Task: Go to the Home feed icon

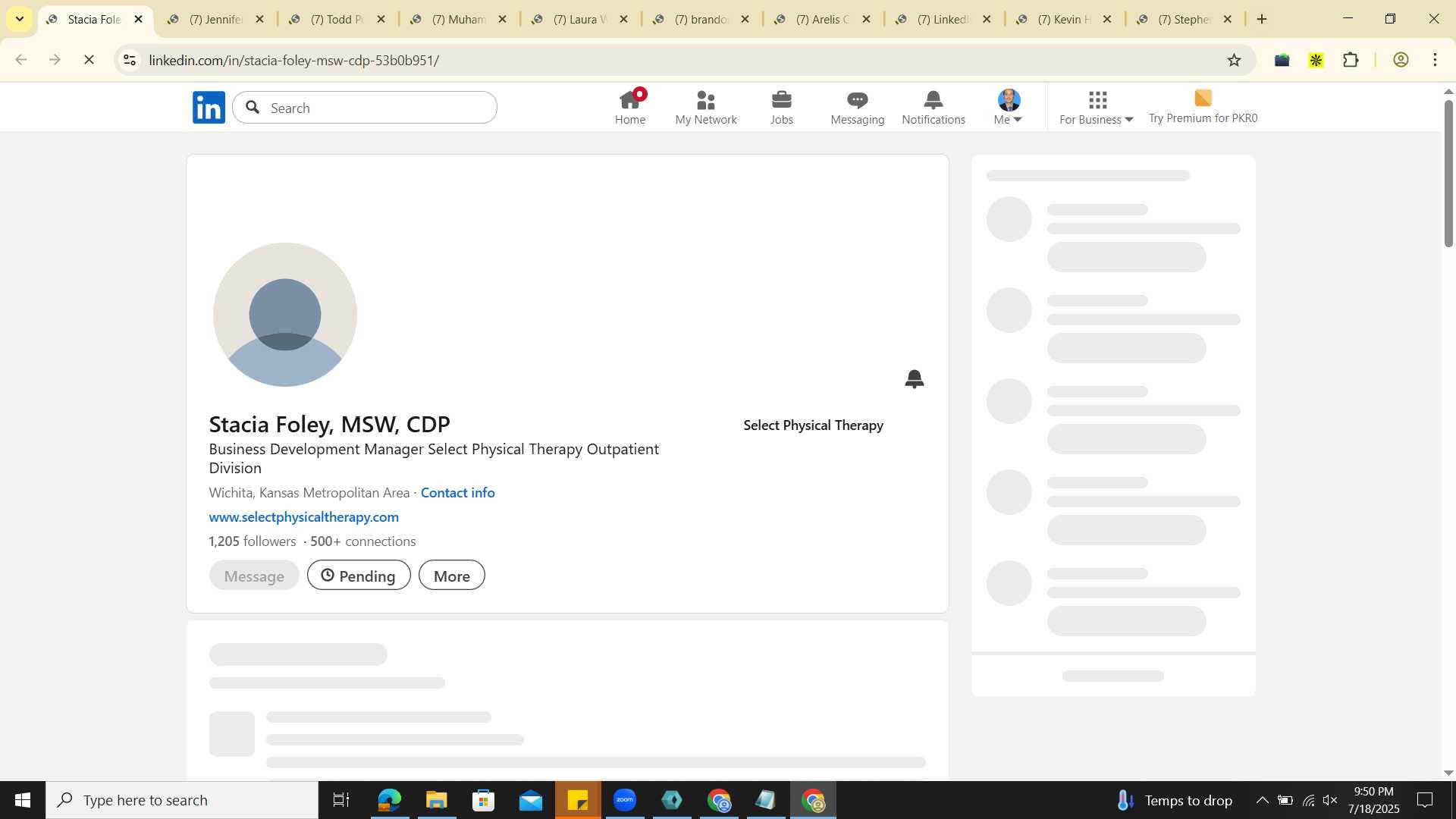Action: click(630, 108)
